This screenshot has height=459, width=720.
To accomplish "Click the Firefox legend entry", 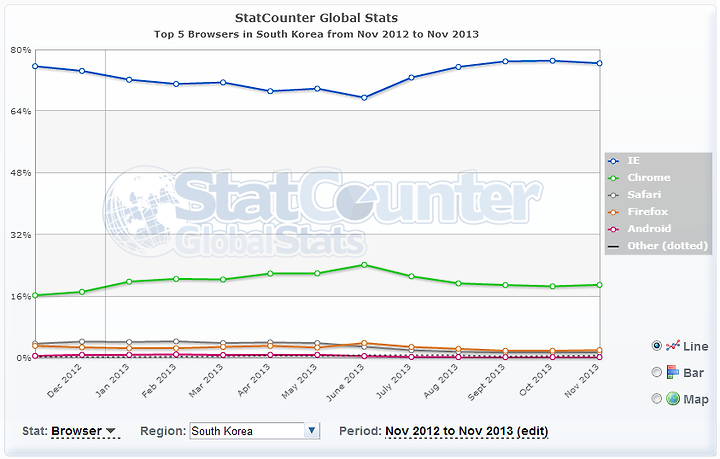I will (637, 212).
